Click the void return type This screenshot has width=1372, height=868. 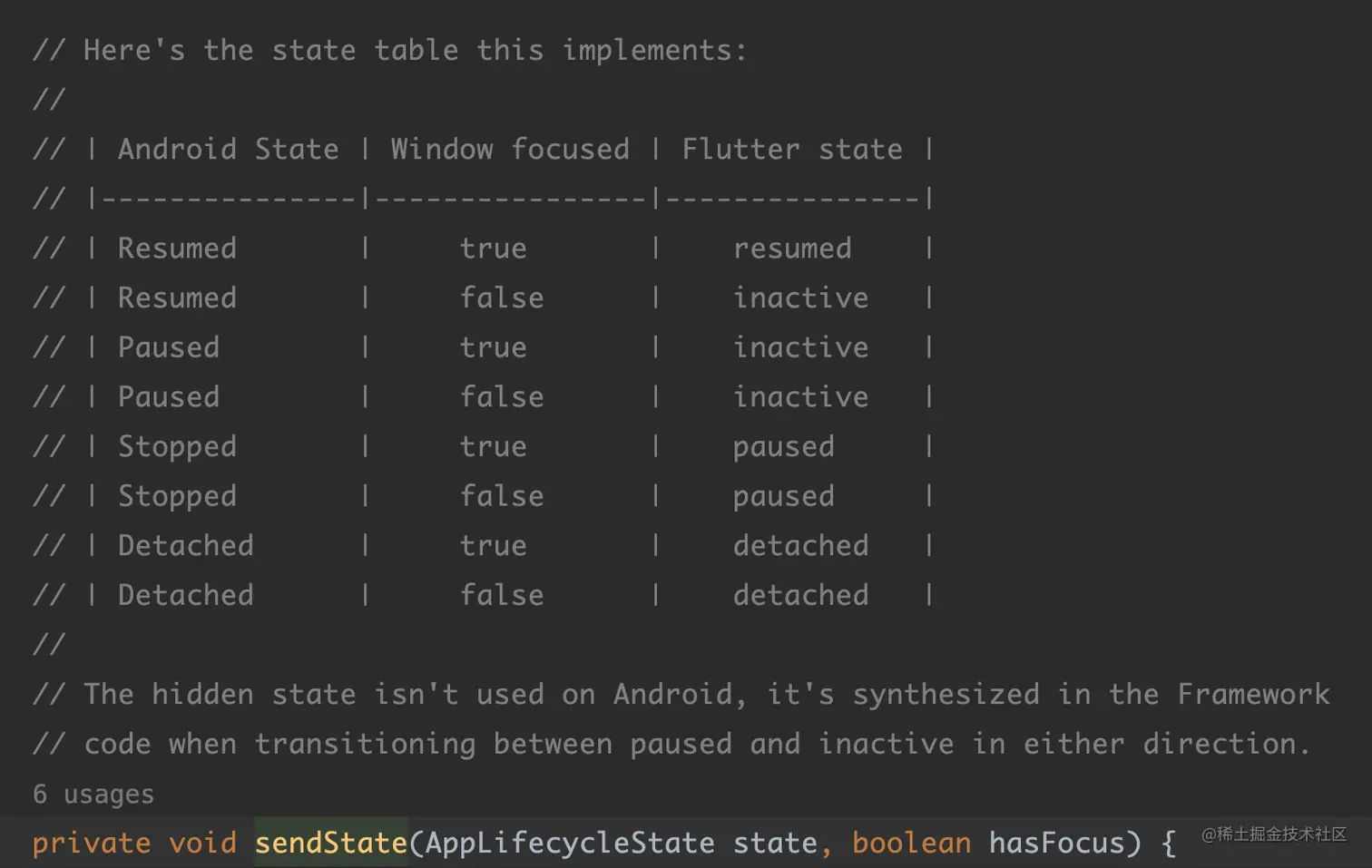202,843
